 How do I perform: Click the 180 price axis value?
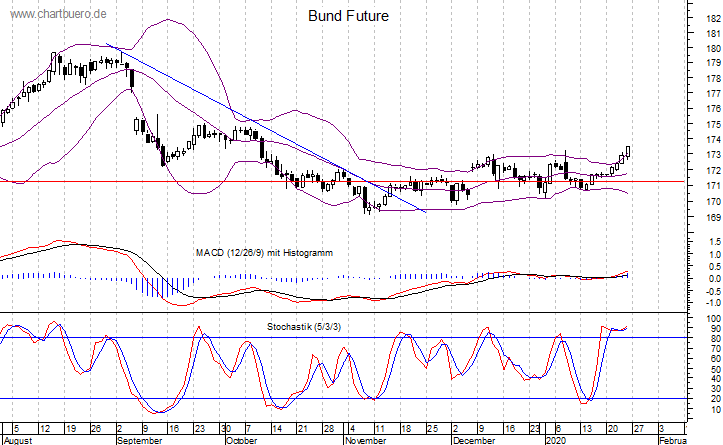tap(713, 49)
